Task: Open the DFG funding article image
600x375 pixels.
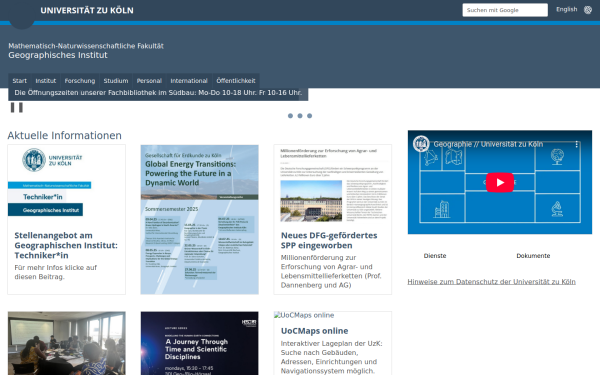Action: pyautogui.click(x=333, y=184)
